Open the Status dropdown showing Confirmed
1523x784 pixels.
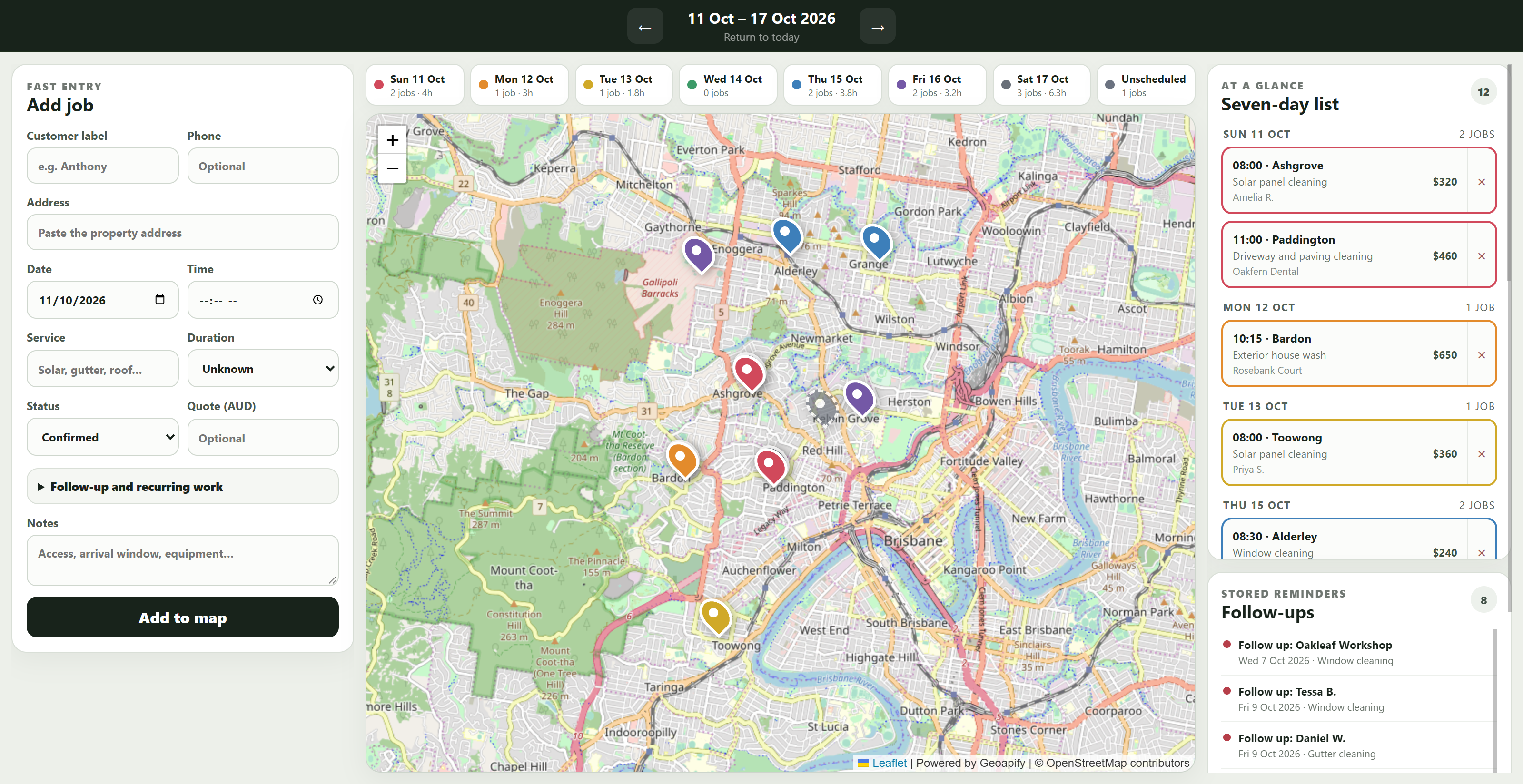[102, 437]
